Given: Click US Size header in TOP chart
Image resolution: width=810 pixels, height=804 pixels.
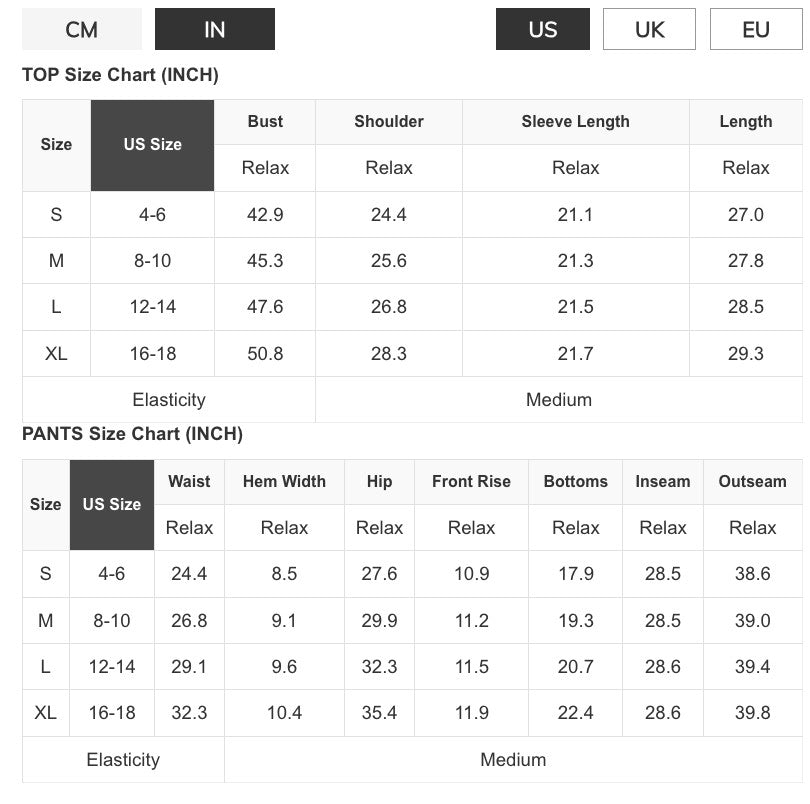Looking at the screenshot, I should click(x=152, y=145).
